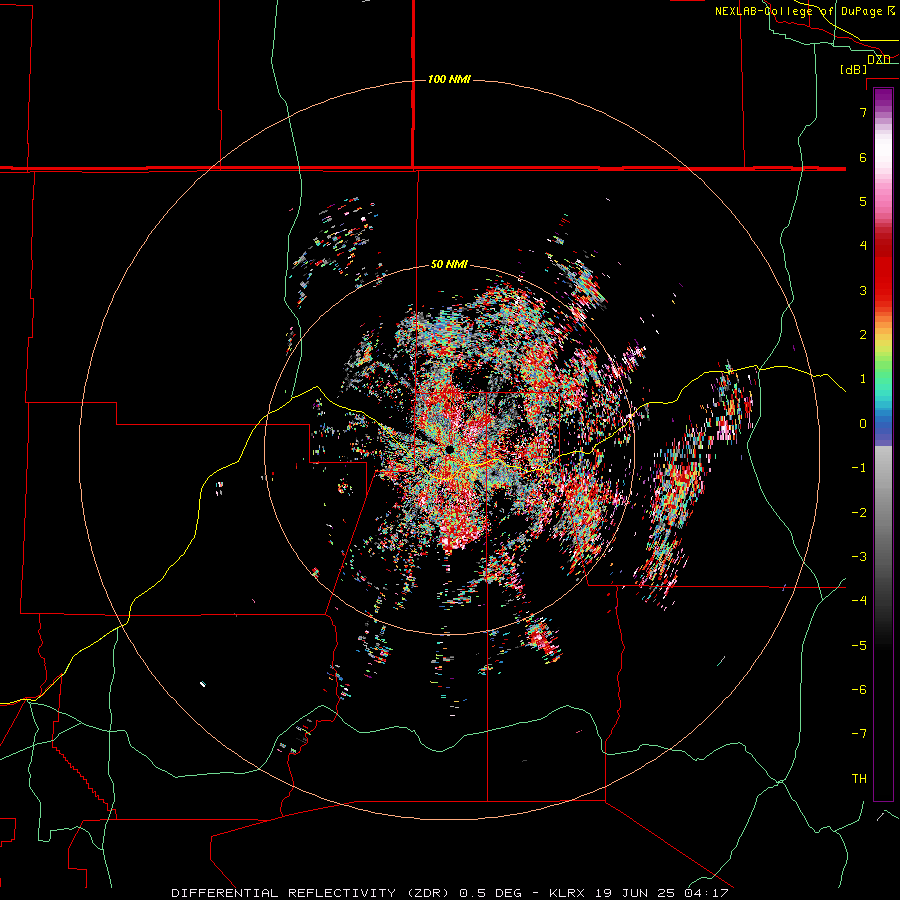Click the -3 dB scale label
Viewport: 900px width, 900px height.
(859, 557)
